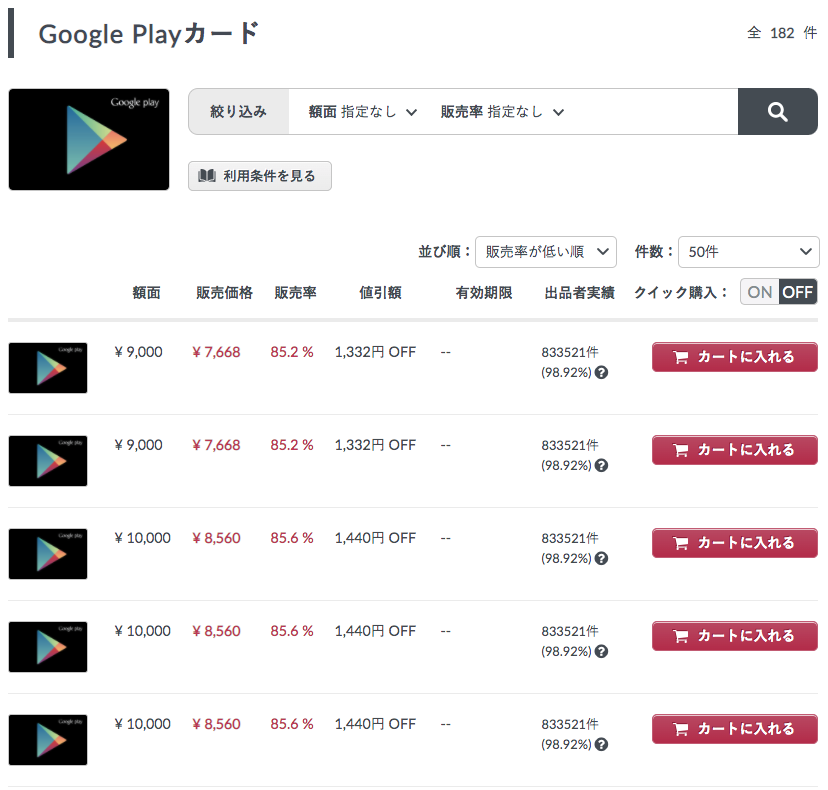
Task: Click 利用条件を見る button
Action: (260, 176)
